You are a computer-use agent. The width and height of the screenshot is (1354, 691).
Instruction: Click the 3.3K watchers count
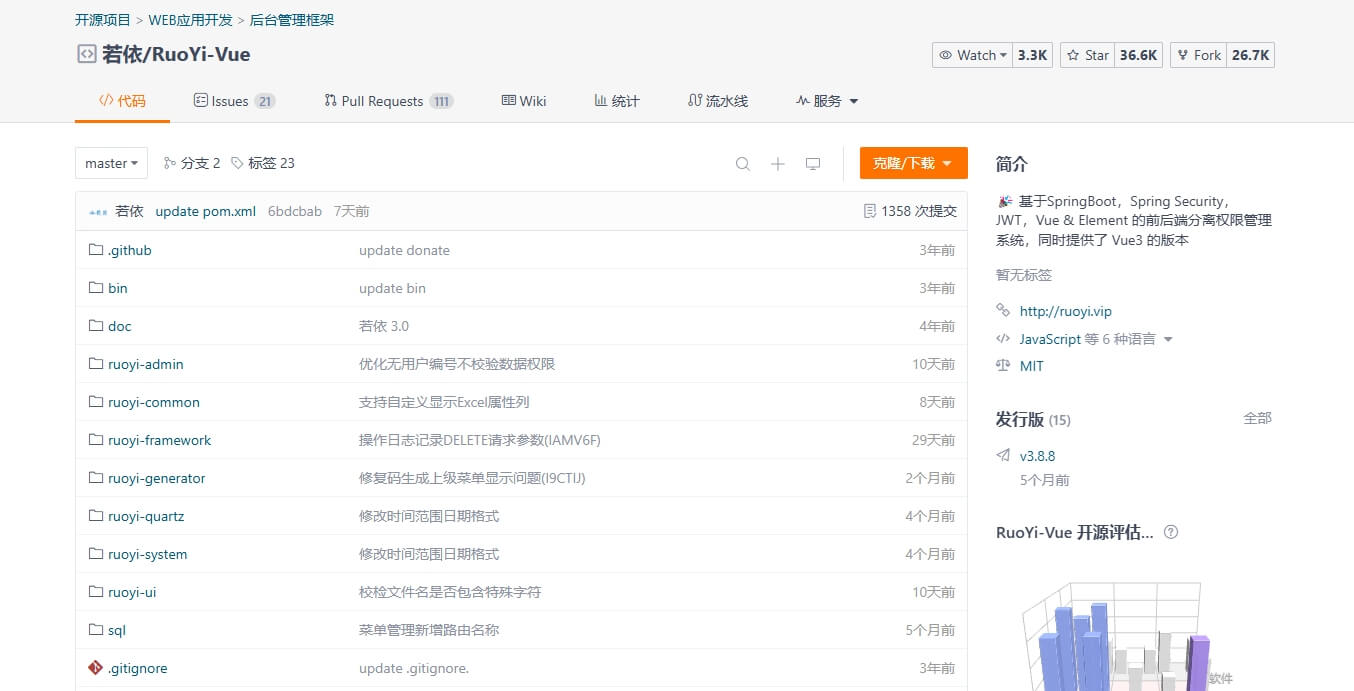1033,55
